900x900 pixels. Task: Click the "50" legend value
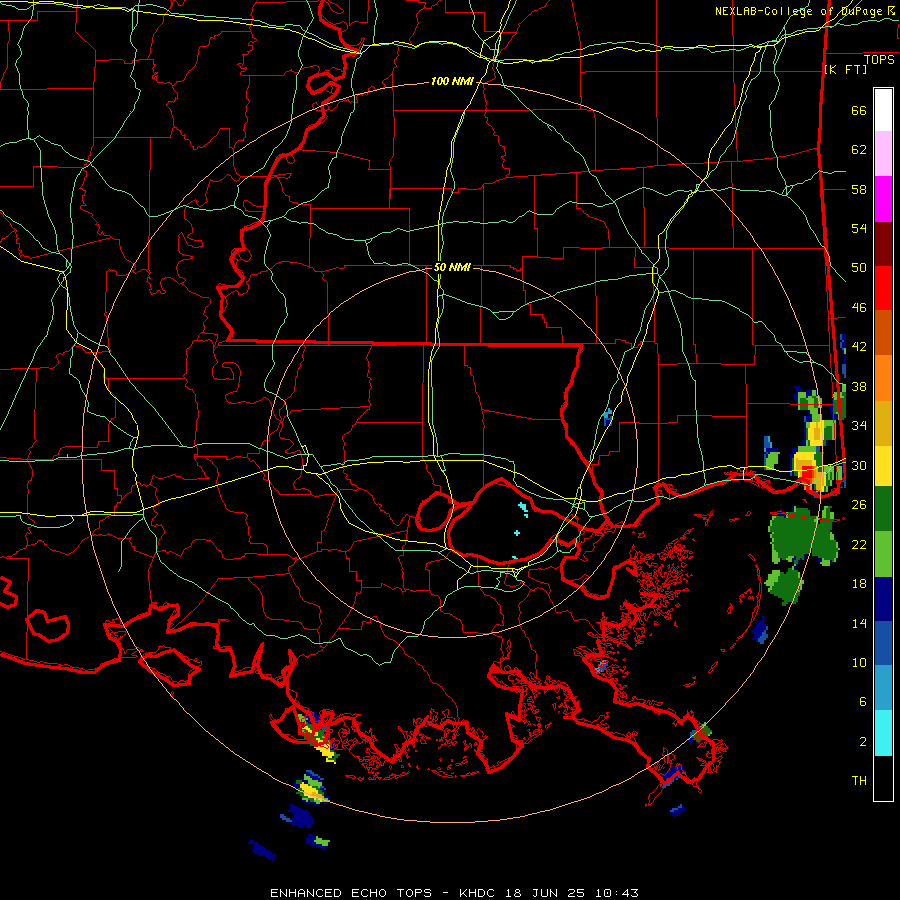[859, 268]
